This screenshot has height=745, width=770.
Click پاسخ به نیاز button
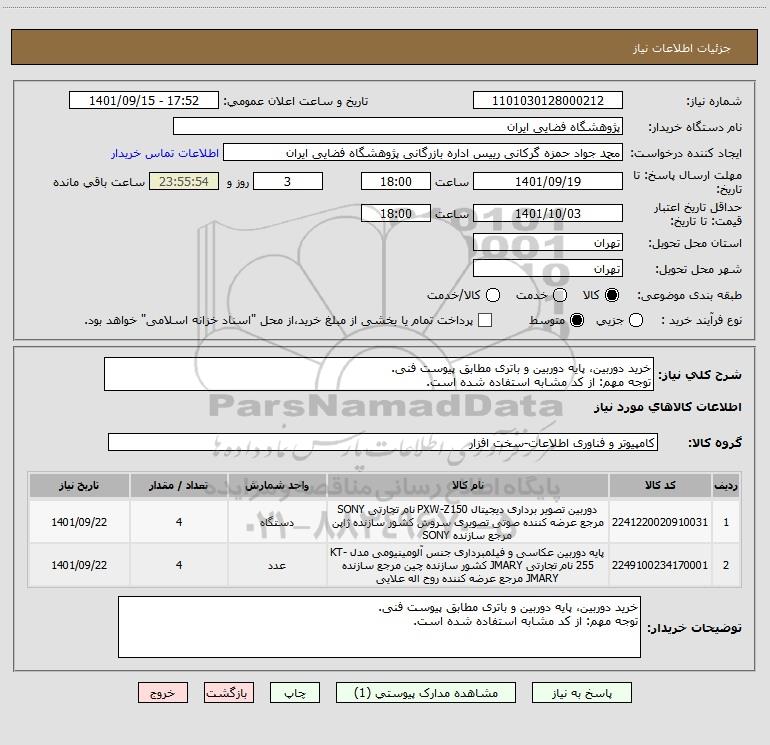(x=582, y=693)
